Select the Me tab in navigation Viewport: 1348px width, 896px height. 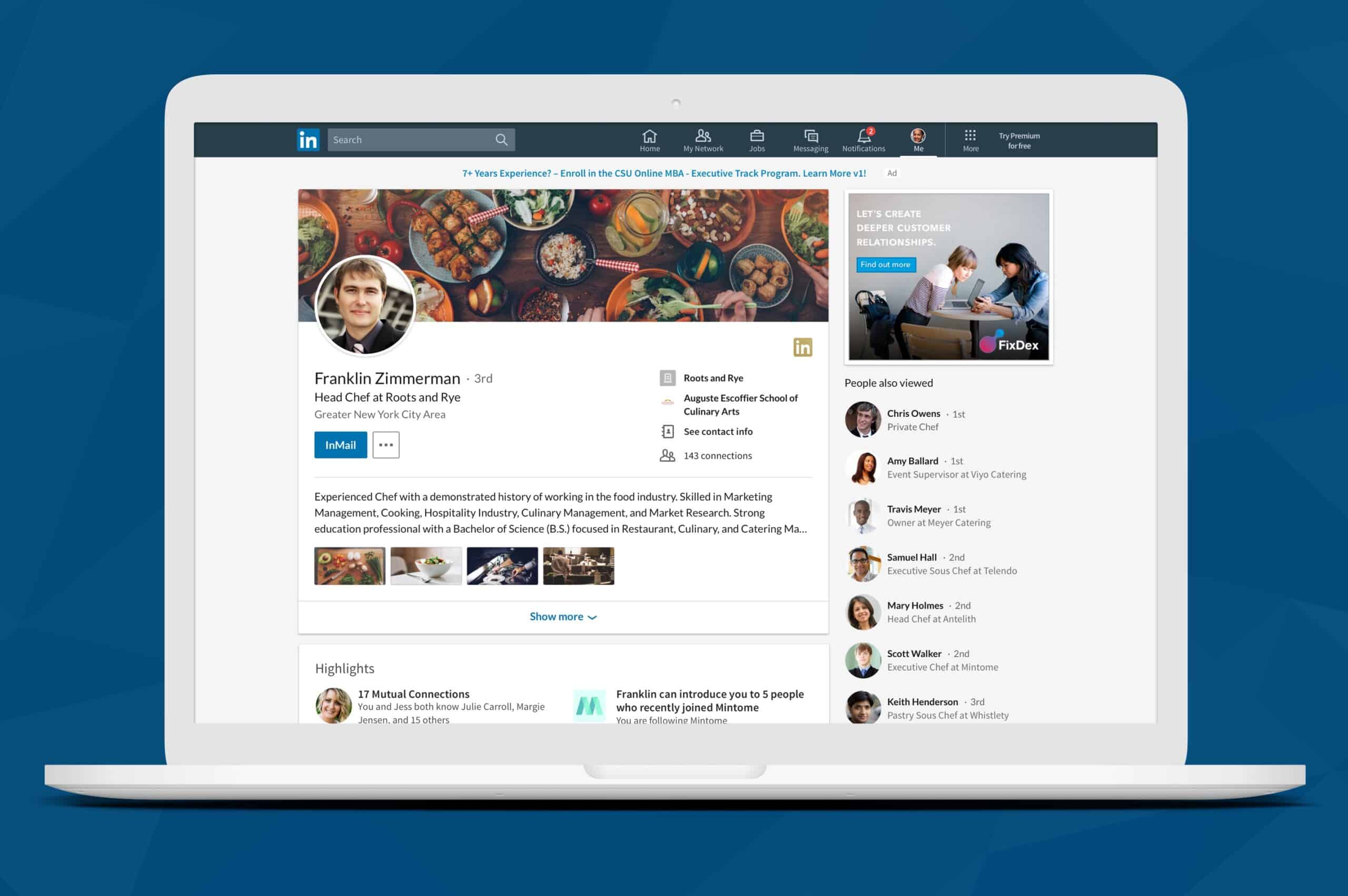click(x=916, y=139)
